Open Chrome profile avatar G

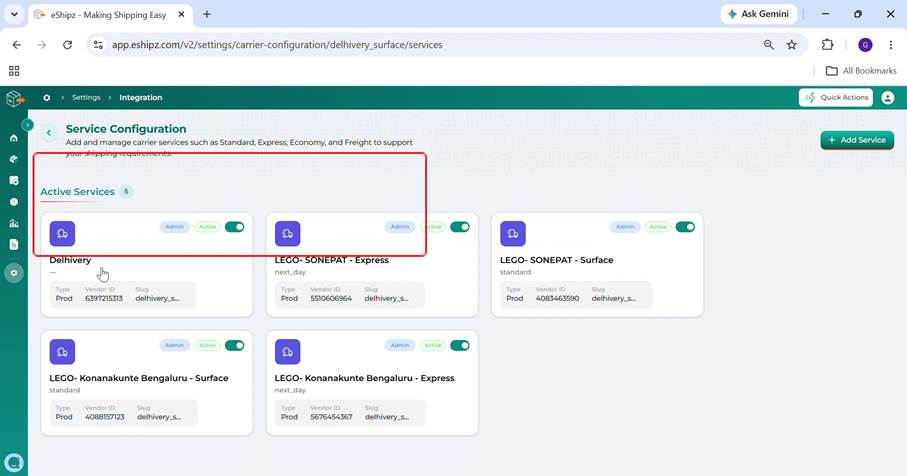point(865,45)
